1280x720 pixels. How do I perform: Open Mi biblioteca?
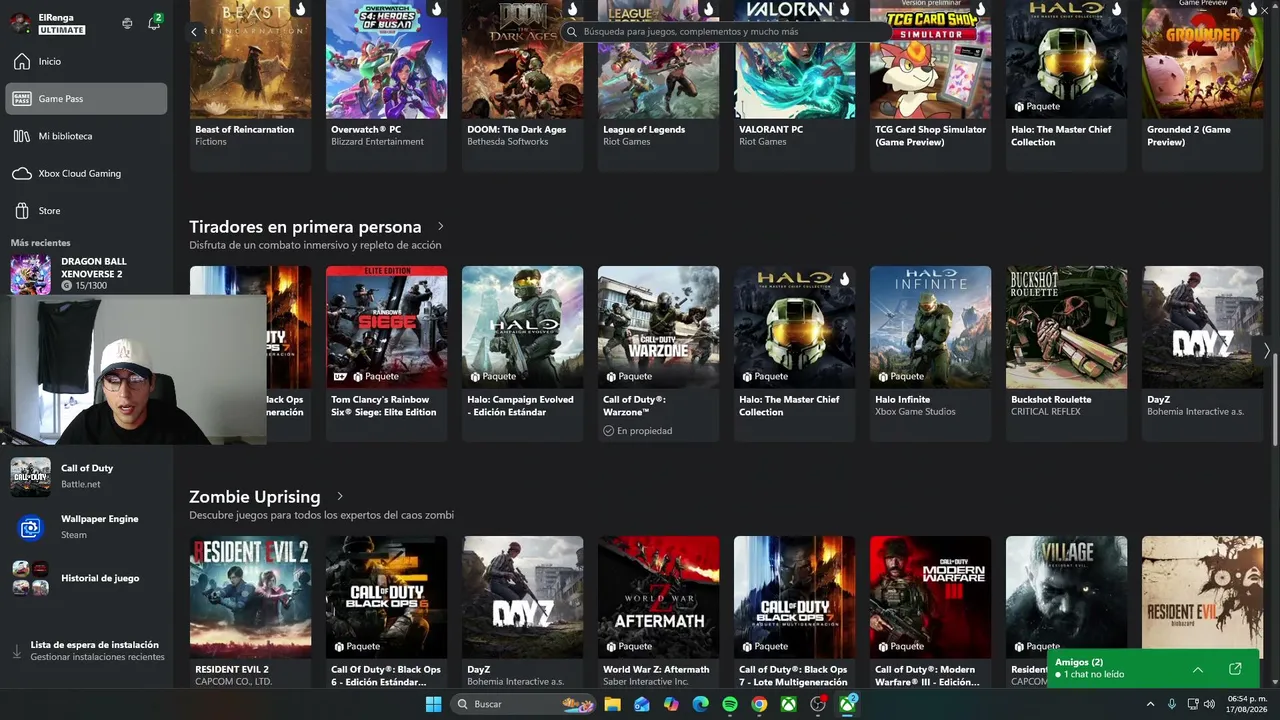click(x=86, y=136)
